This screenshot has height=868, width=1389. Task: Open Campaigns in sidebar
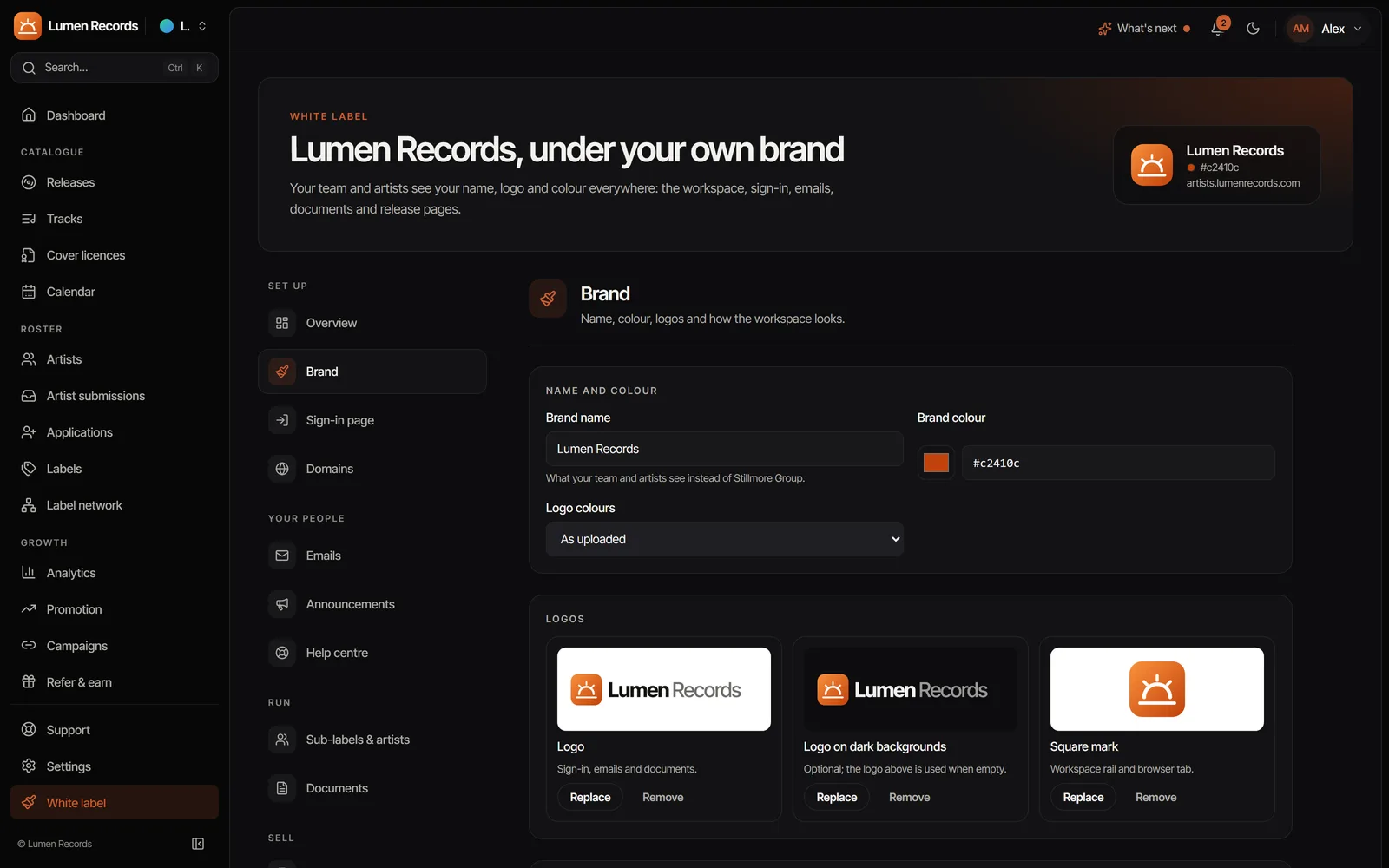(115, 646)
